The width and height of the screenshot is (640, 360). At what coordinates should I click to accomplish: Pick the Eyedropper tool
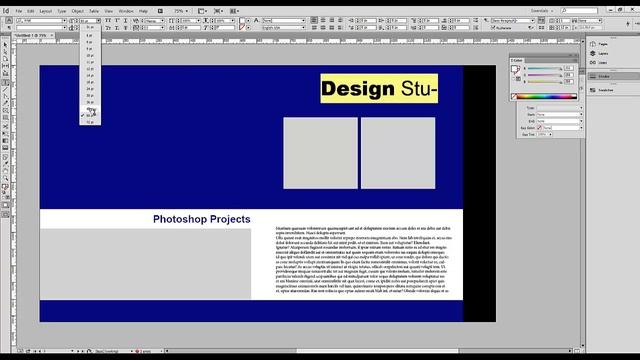point(5,164)
